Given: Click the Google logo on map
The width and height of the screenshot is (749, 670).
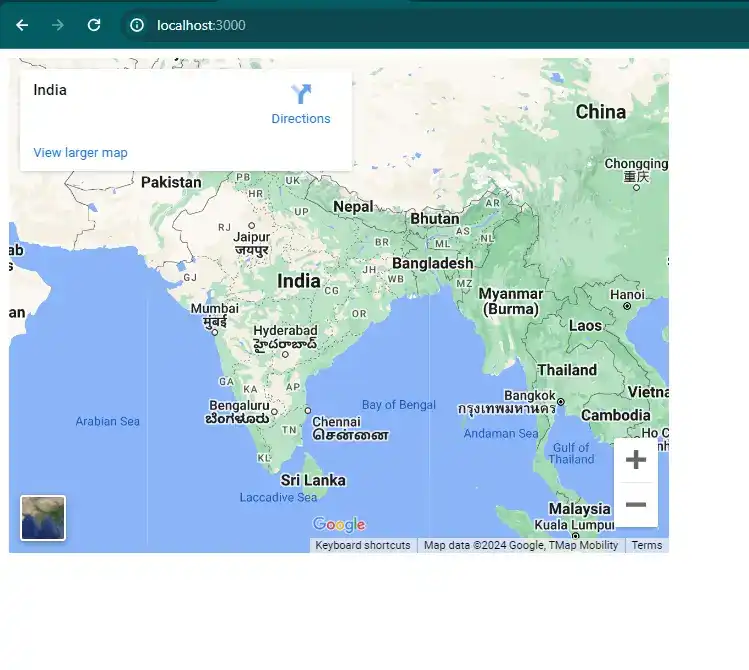Looking at the screenshot, I should (339, 525).
